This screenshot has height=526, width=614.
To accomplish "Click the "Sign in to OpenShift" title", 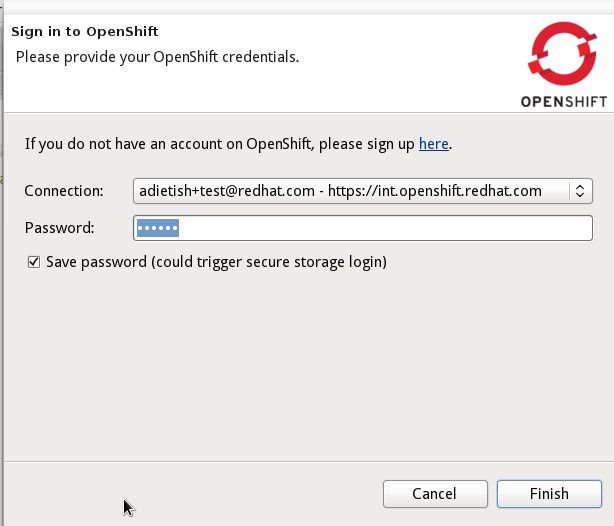I will 84,31.
